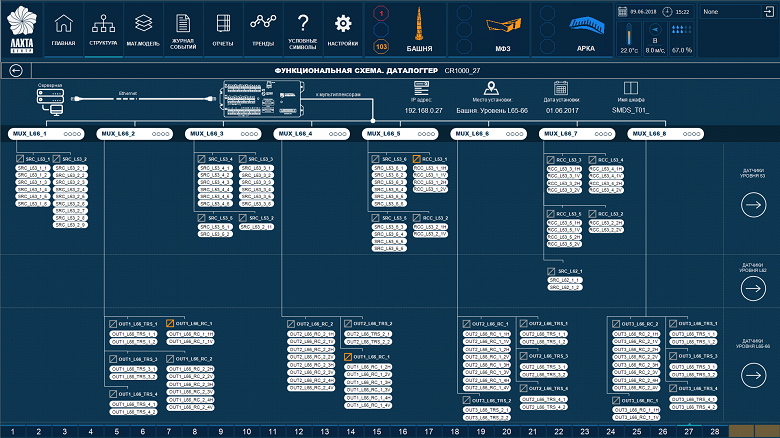780x438 pixels.
Task: Select the MUX_L66_1 multiplexer
Action: tap(46, 134)
